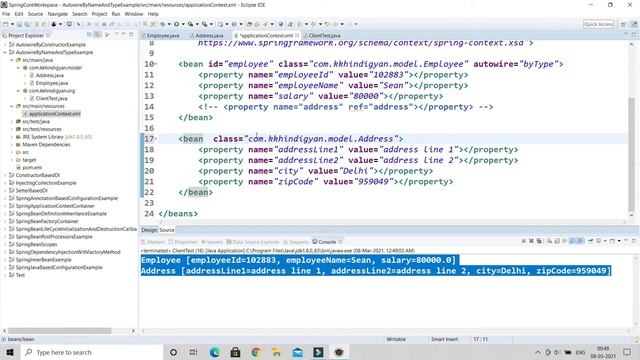
Task: Open the Navigate menu
Action: (x=58, y=14)
